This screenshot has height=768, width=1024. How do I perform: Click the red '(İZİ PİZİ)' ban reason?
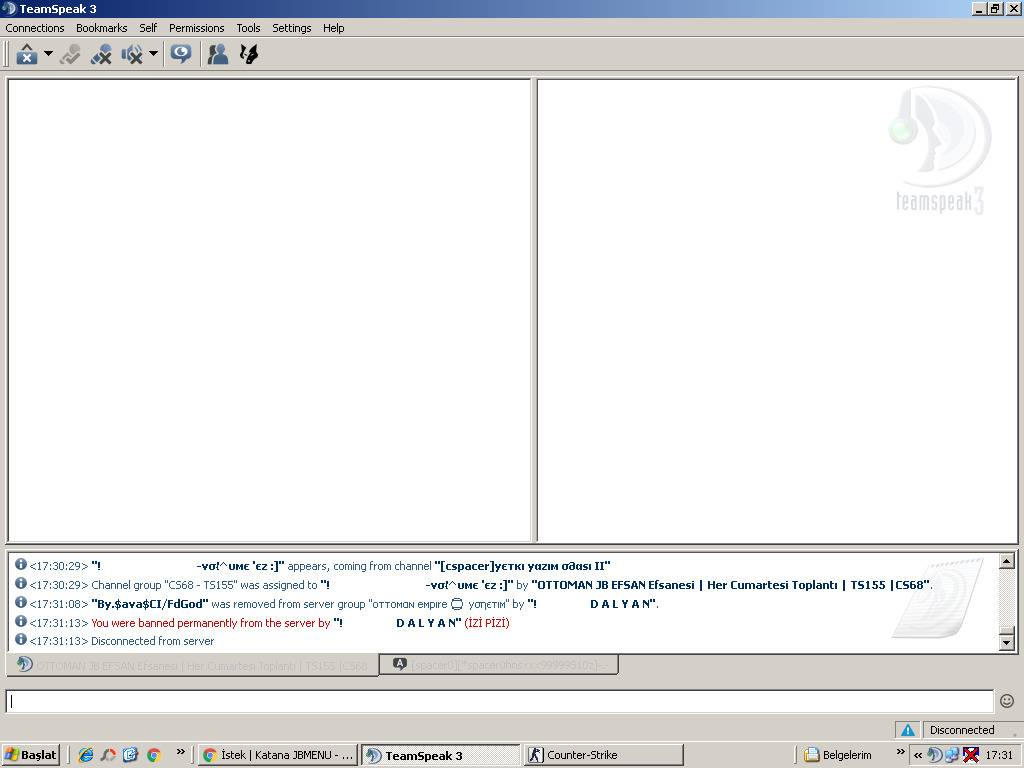click(x=487, y=623)
